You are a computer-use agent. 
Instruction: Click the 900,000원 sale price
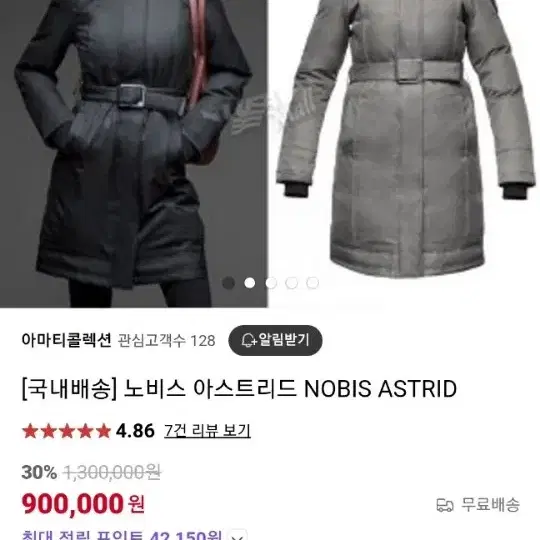click(83, 504)
